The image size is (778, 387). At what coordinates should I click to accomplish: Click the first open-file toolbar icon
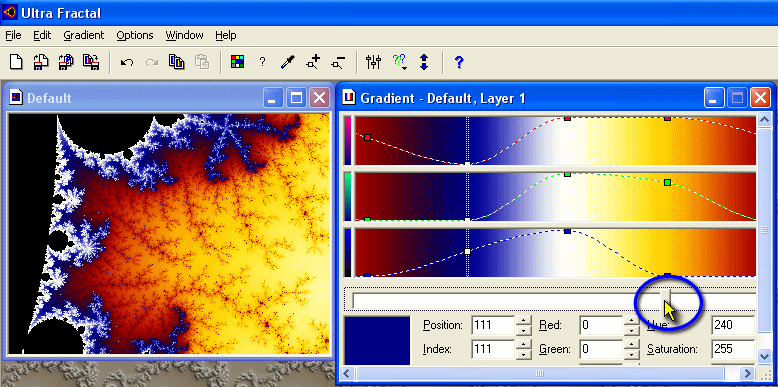[x=41, y=62]
